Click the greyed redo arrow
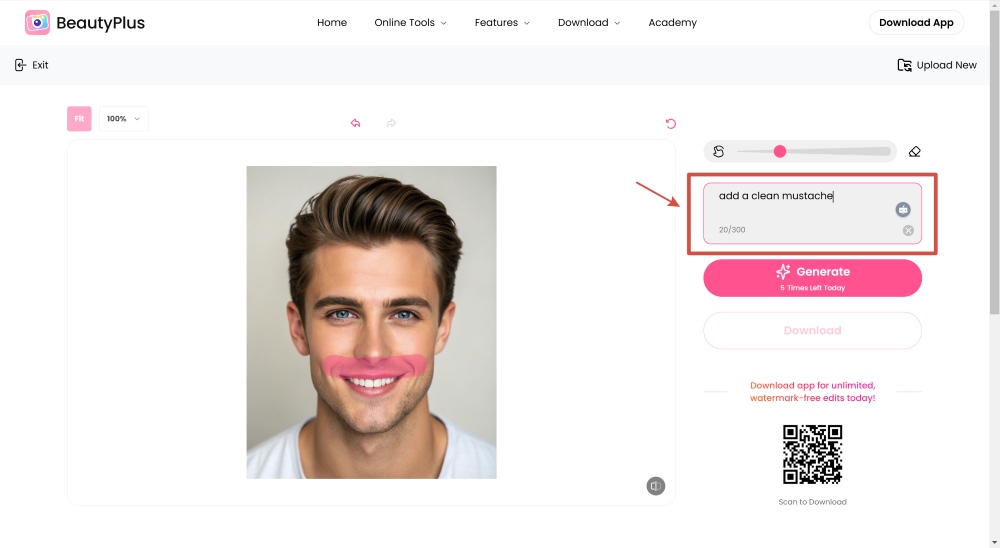The width and height of the screenshot is (1000, 548). coord(391,123)
